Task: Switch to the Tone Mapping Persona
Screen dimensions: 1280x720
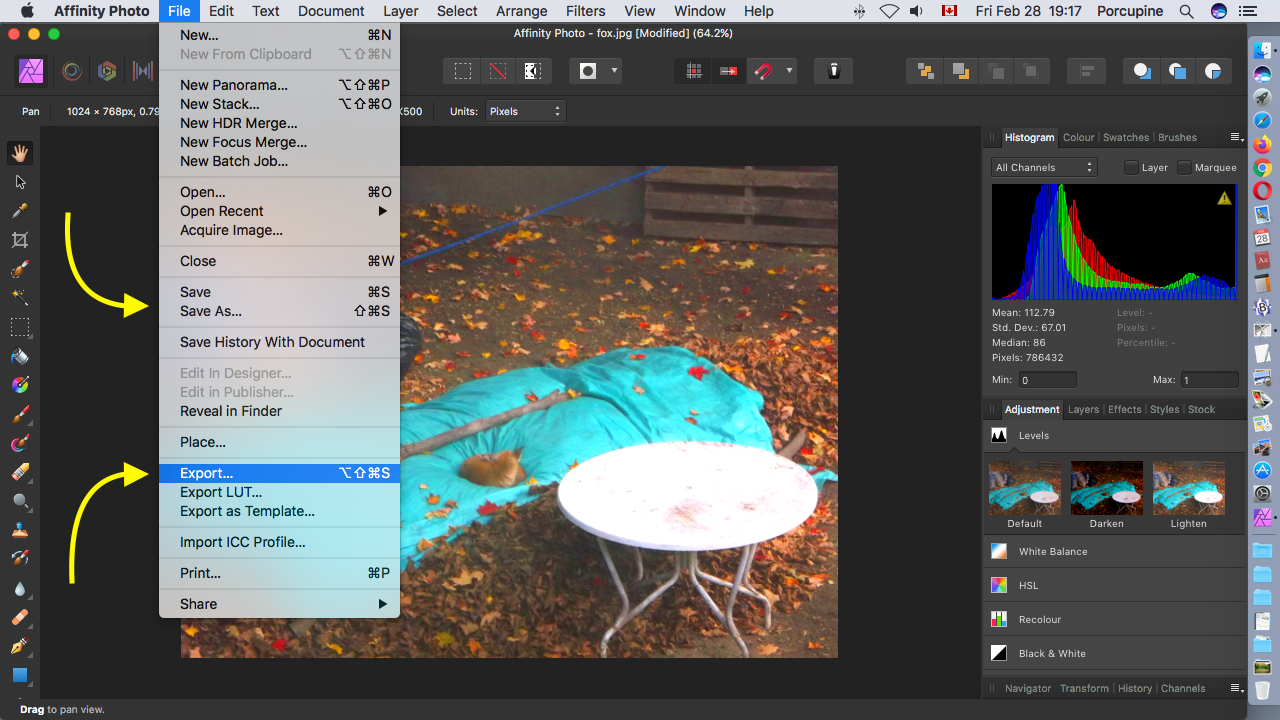Action: coord(143,71)
